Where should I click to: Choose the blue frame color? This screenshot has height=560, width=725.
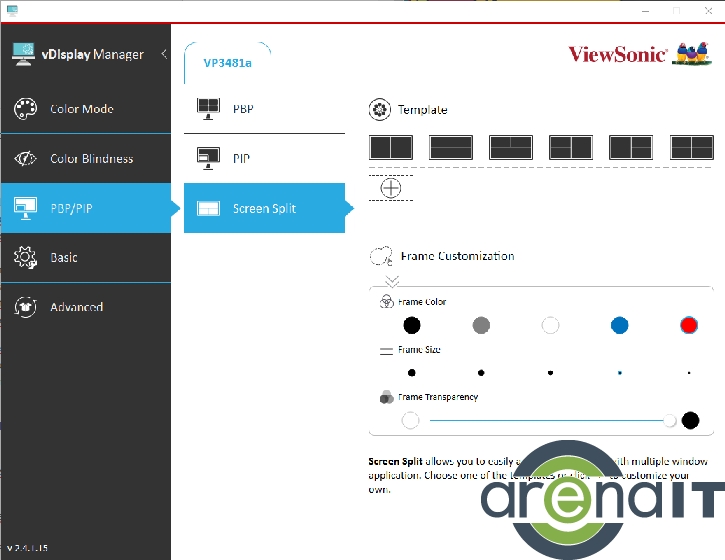620,325
